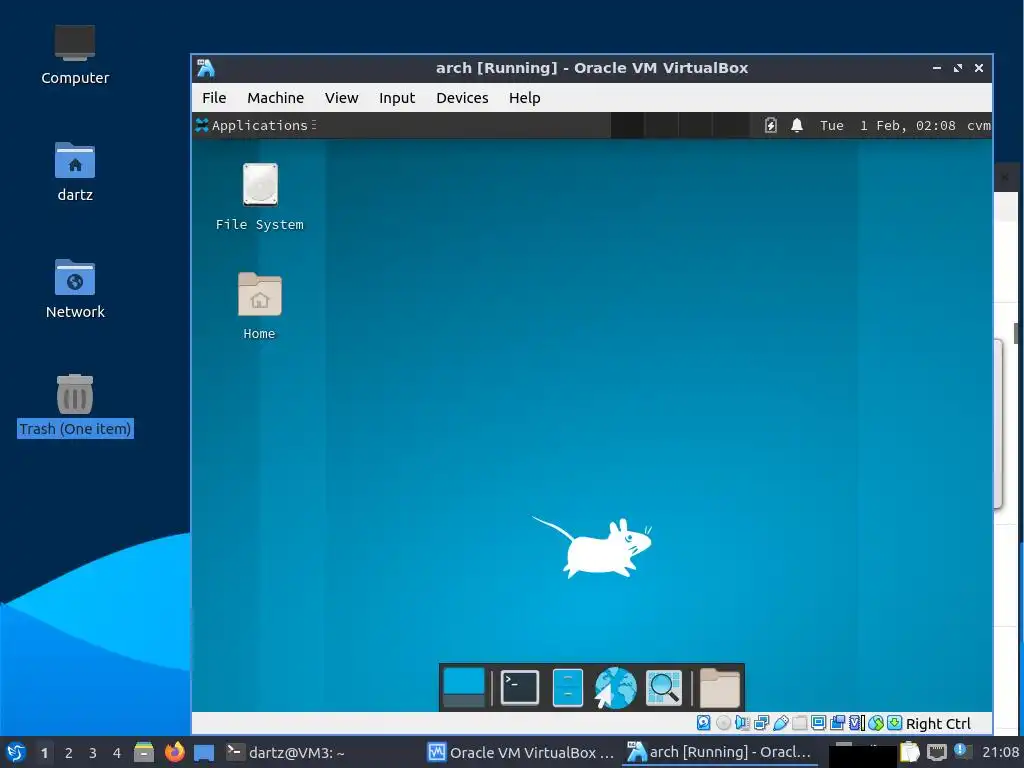Screen dimensions: 1024x768
Task: Select the dartz home folder on host desktop
Action: (x=75, y=172)
